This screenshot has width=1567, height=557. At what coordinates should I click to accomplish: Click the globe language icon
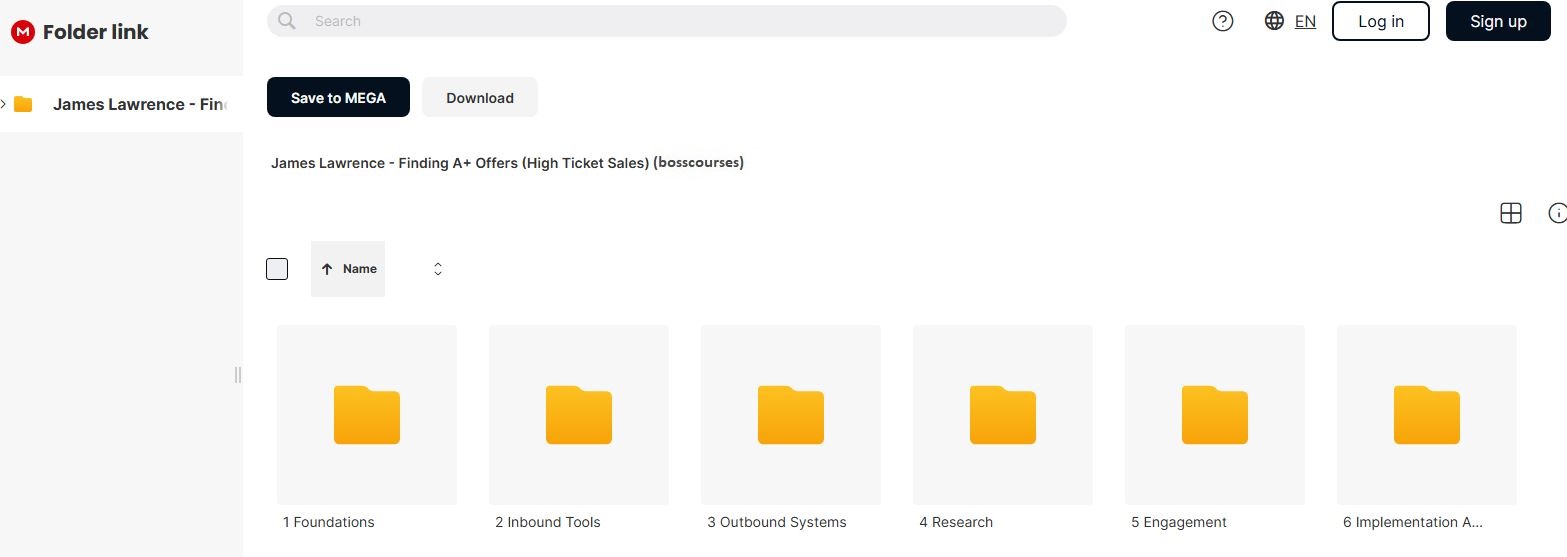point(1274,21)
